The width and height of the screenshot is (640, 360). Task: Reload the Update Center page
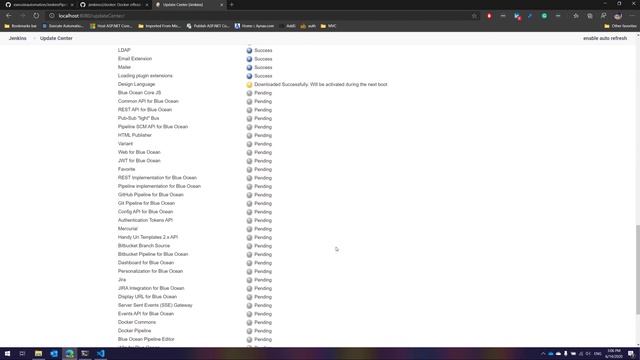(x=36, y=16)
